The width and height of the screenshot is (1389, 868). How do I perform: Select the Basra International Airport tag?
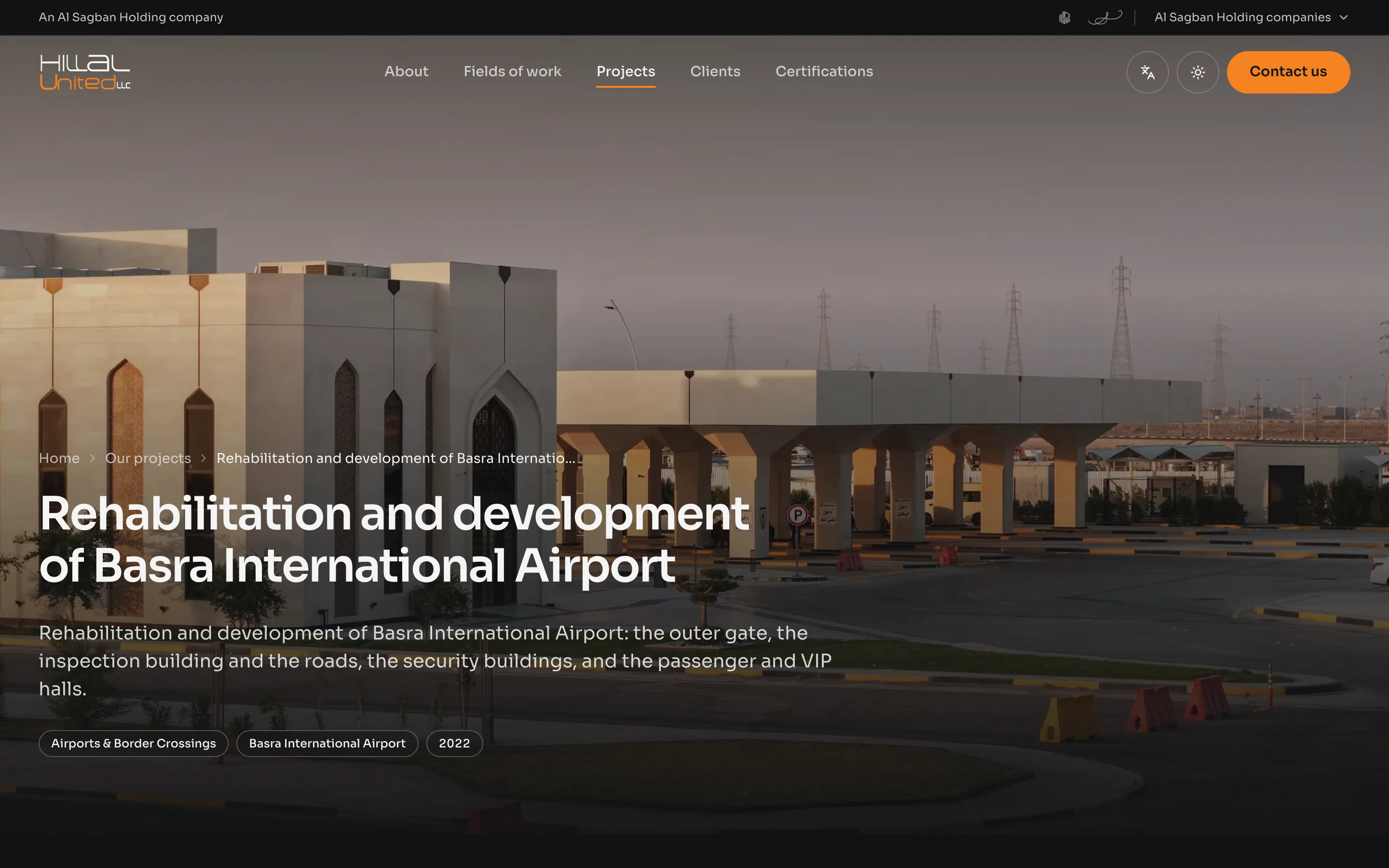327,744
